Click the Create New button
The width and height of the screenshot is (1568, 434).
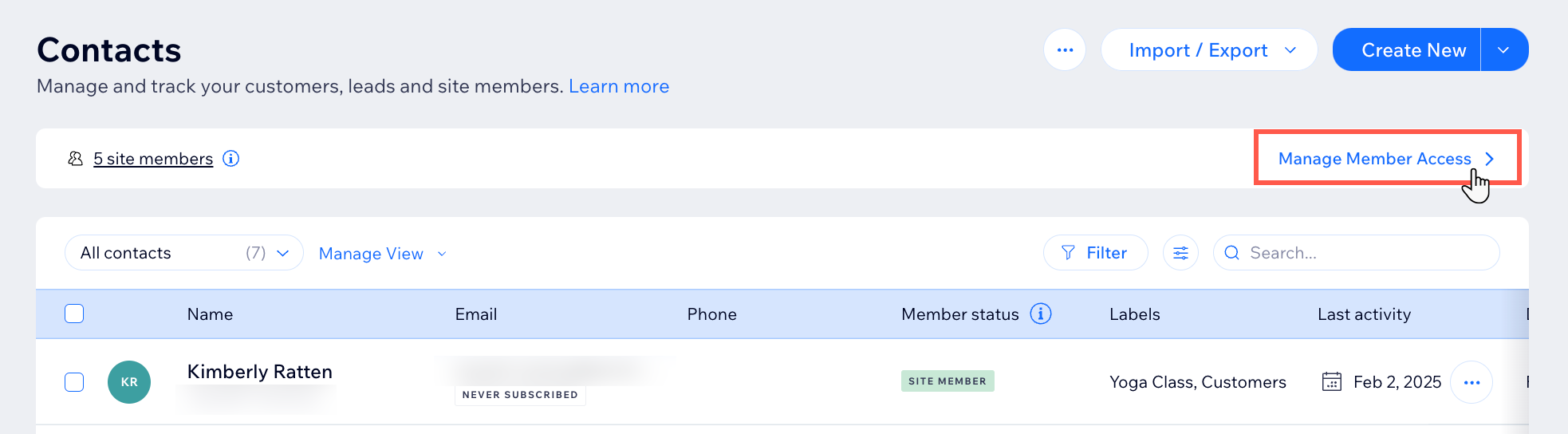point(1407,49)
